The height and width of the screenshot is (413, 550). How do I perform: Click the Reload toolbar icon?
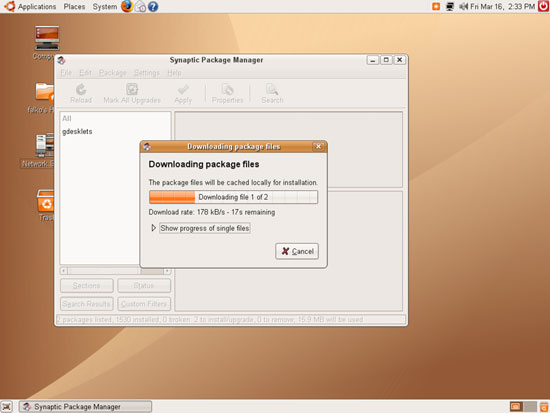click(81, 89)
